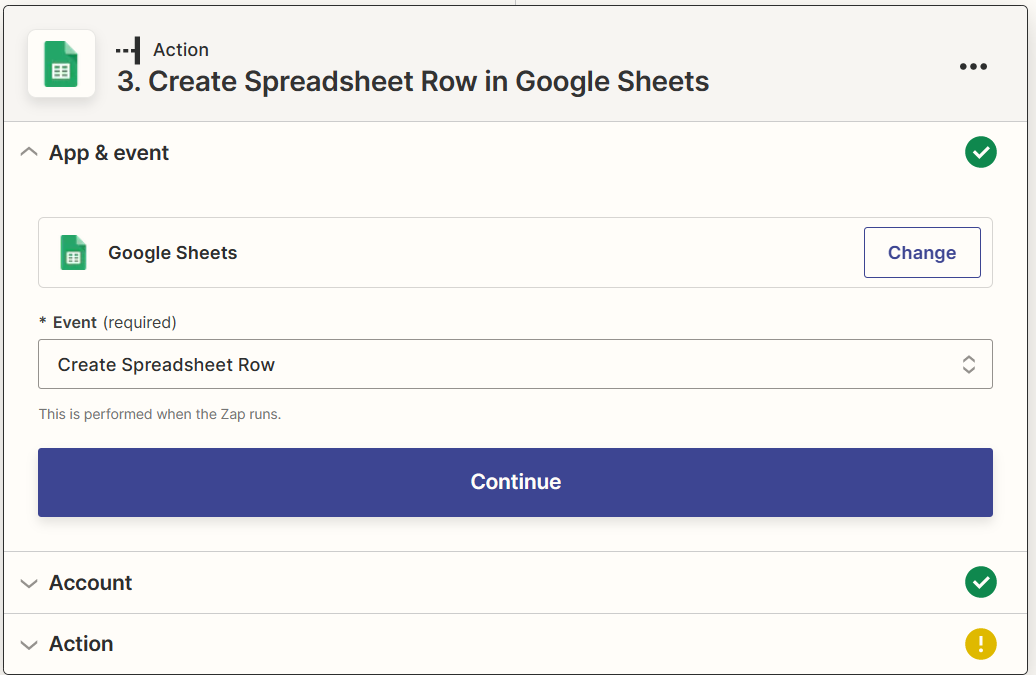Click the Change app button
Image resolution: width=1036 pixels, height=675 pixels.
921,253
